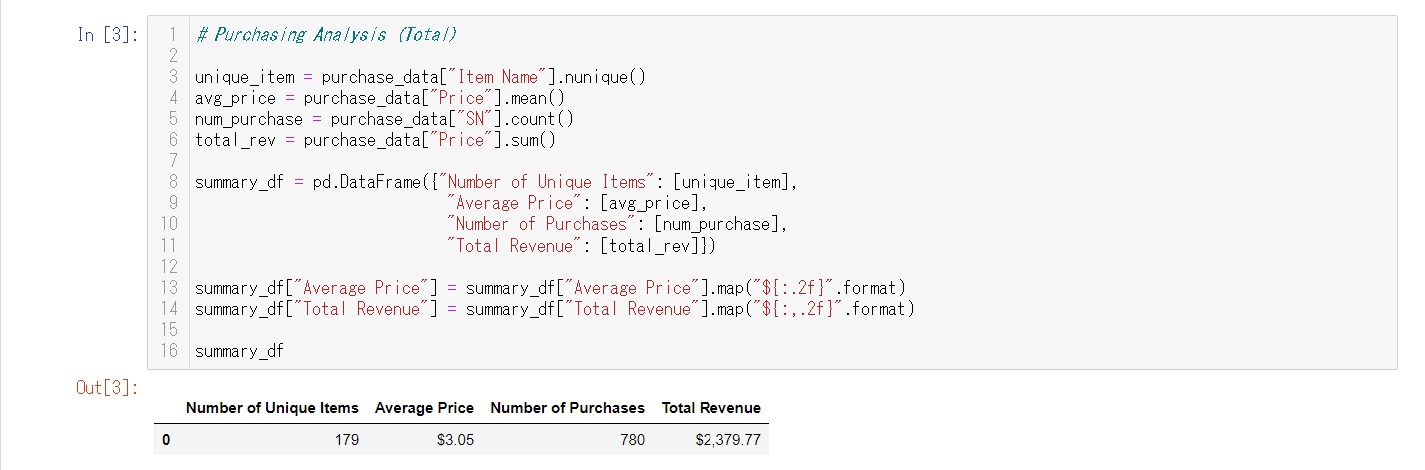
Task: Click the Purchasing Analysis comment line
Action: coord(326,35)
